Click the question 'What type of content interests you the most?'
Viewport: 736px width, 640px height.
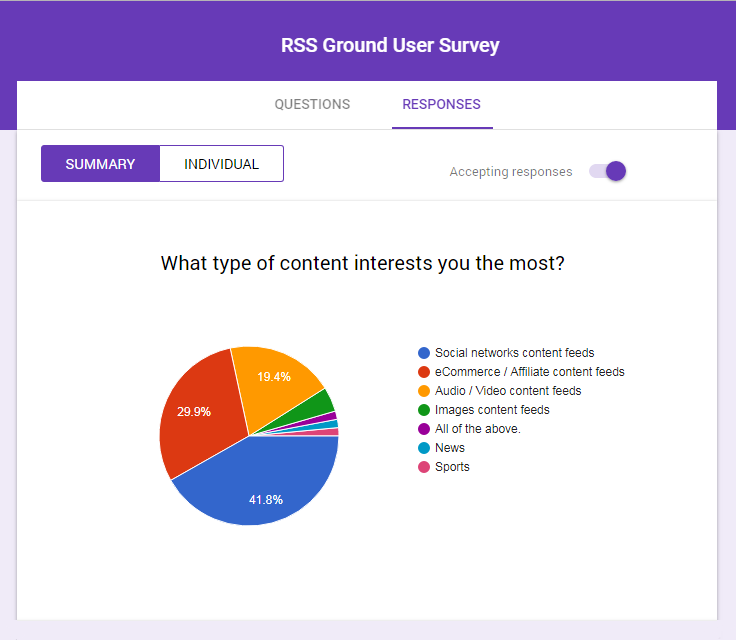(362, 263)
